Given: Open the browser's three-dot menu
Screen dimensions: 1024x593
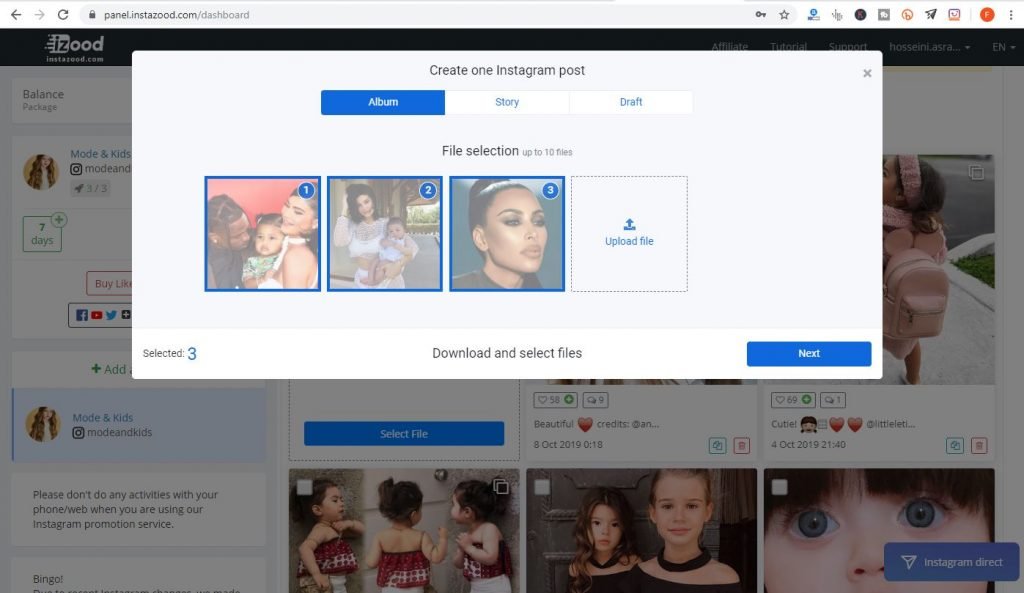Looking at the screenshot, I should [1011, 14].
